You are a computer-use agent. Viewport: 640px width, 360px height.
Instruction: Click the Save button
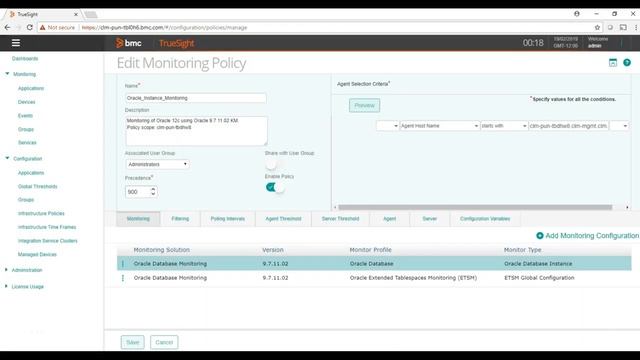click(133, 342)
